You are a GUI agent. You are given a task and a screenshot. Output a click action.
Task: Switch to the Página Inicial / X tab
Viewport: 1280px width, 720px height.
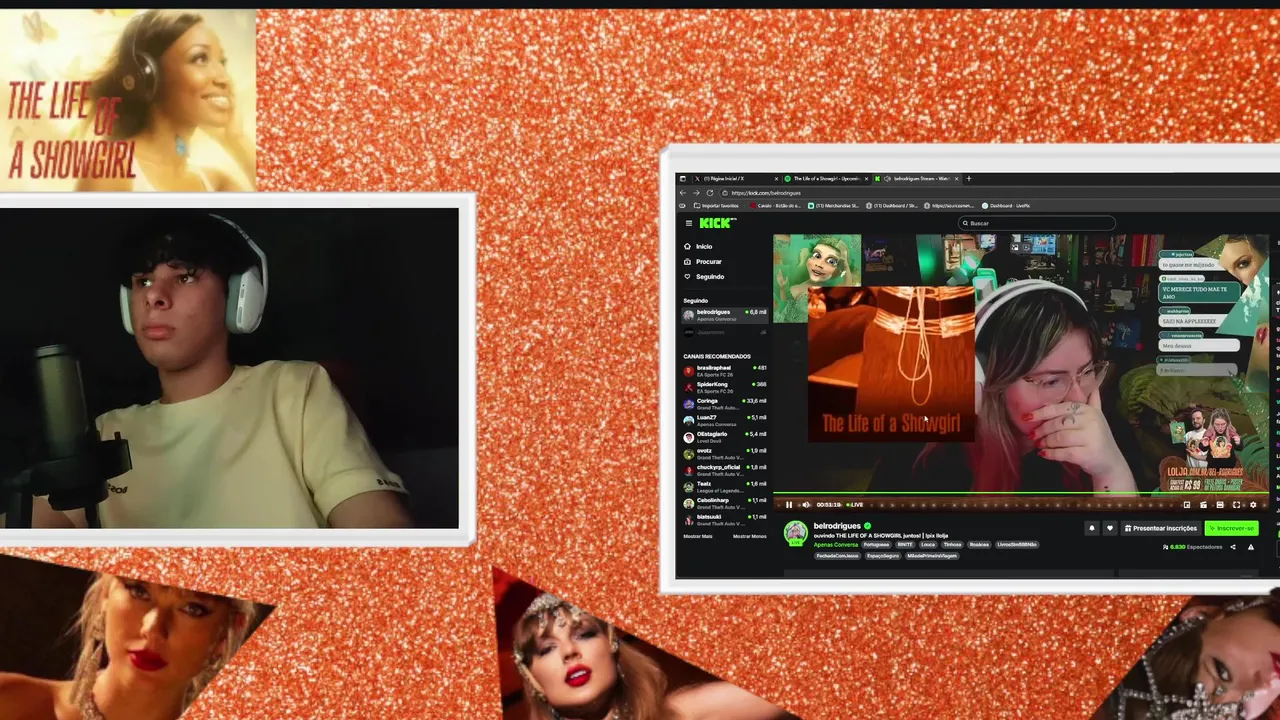click(x=736, y=179)
